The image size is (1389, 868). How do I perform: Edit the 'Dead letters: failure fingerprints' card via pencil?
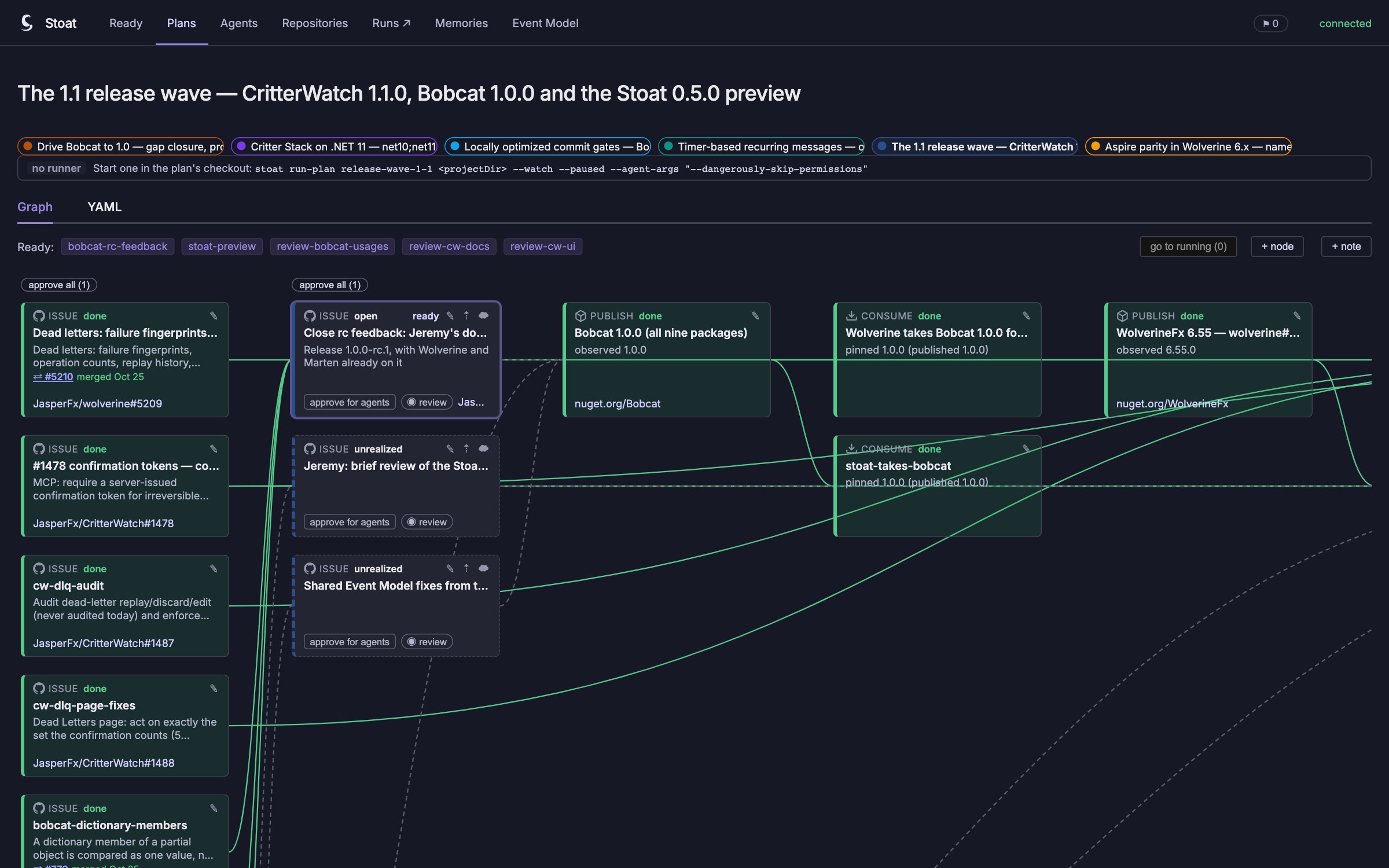tap(214, 316)
